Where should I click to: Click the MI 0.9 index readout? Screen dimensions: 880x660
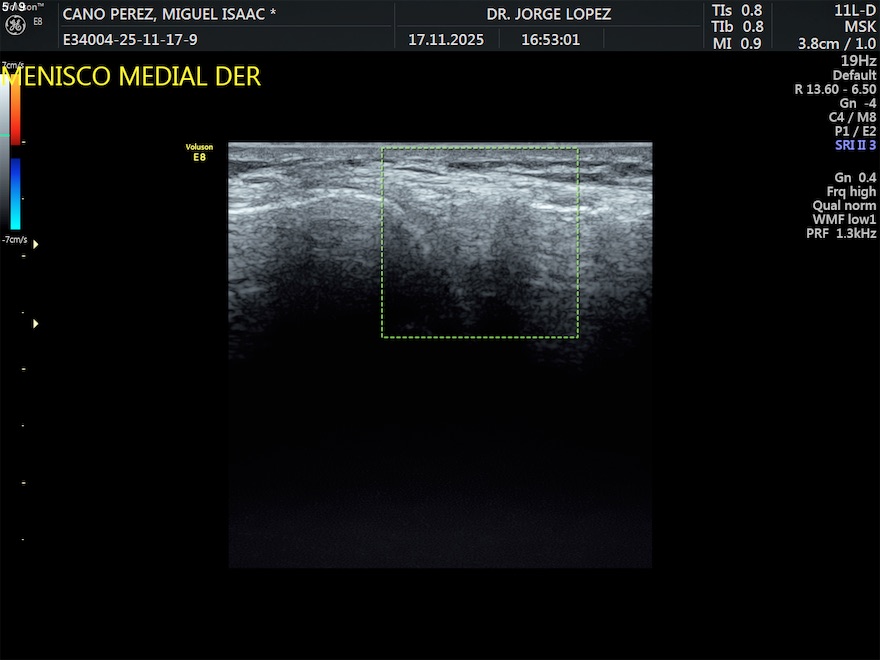click(737, 43)
